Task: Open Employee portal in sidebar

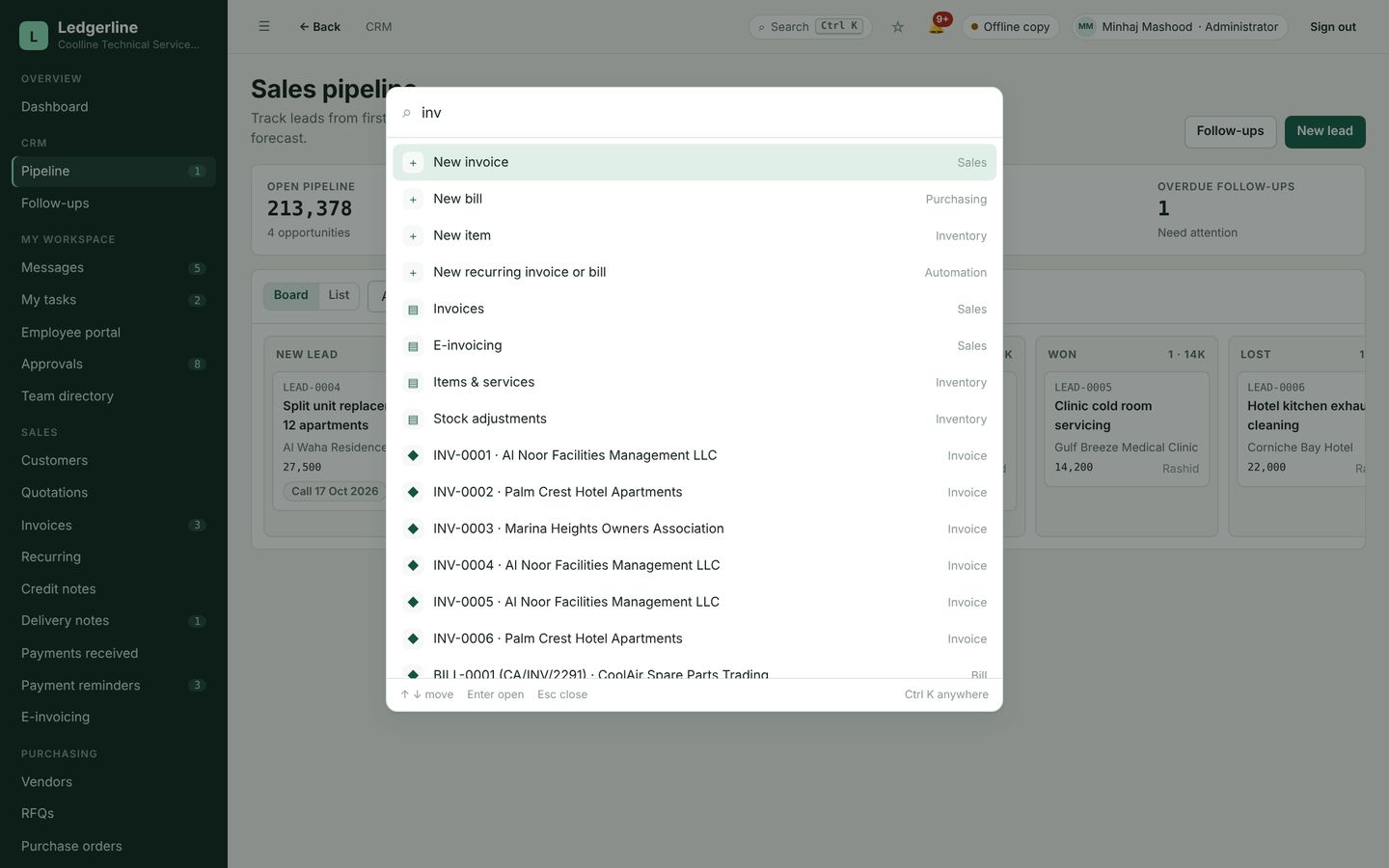Action: (114, 333)
